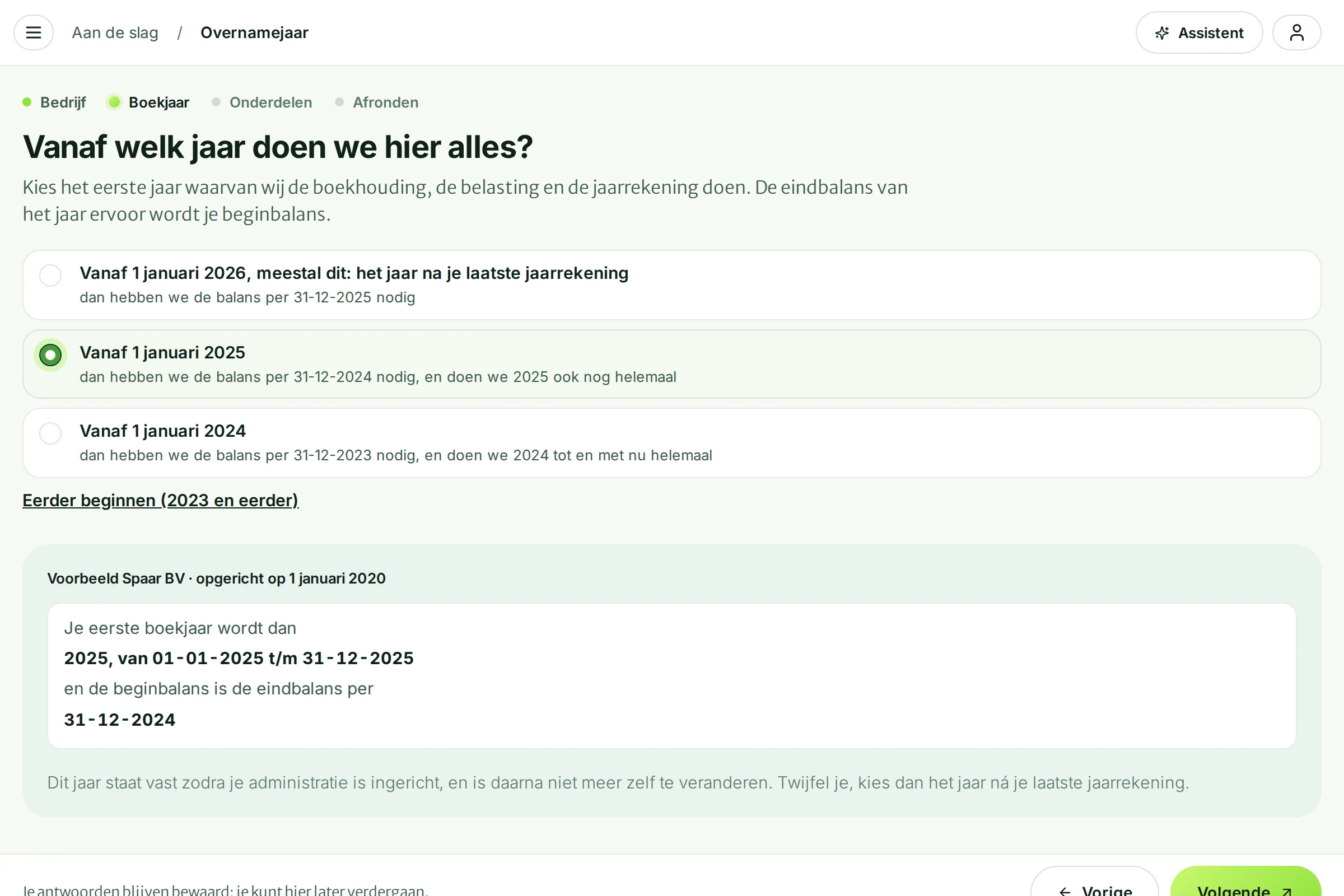This screenshot has width=1344, height=896.
Task: Select Vanaf 1 januari 2026 radio
Action: pyautogui.click(x=50, y=276)
